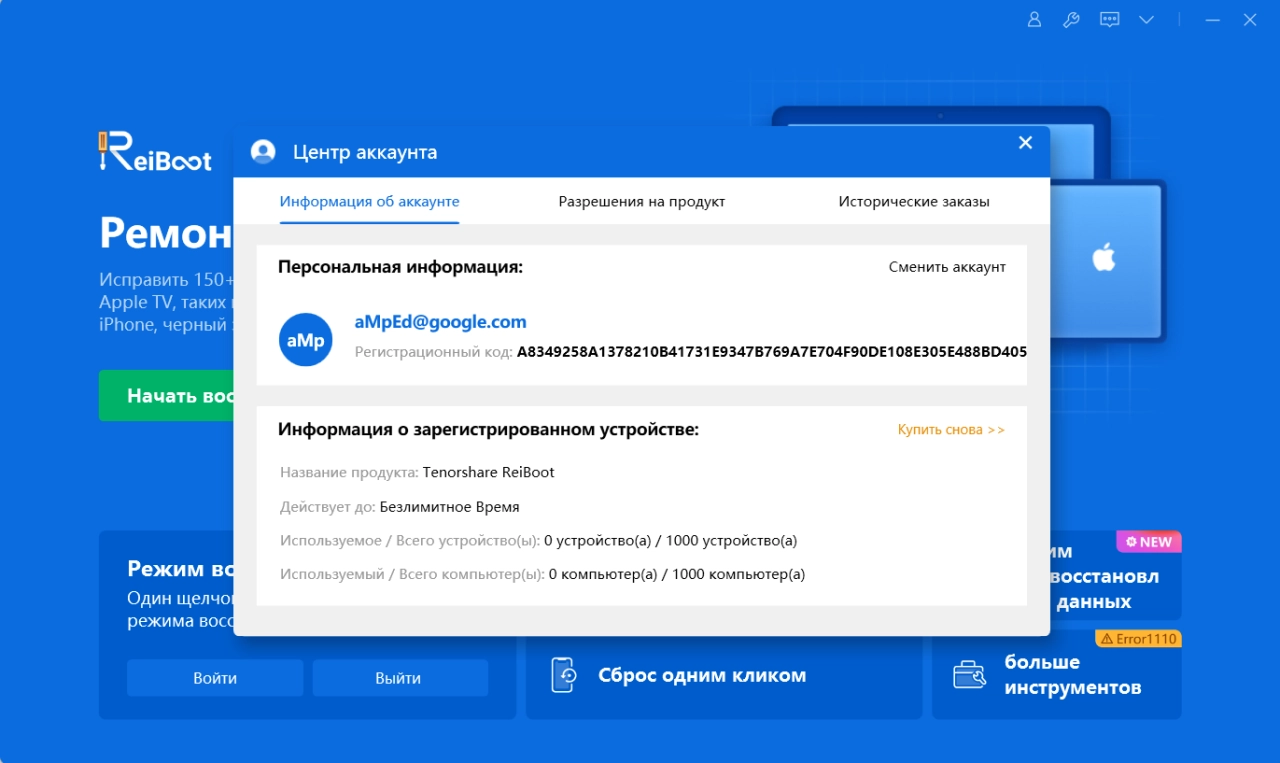Click the Tenorshare ReiBoot product name

pyautogui.click(x=488, y=472)
